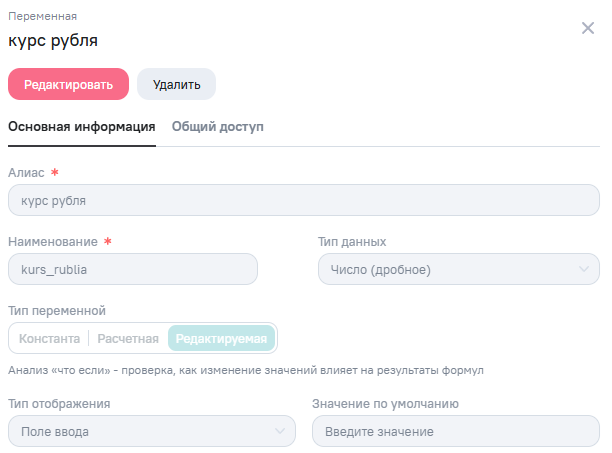Image resolution: width=612 pixels, height=453 pixels.
Task: Click the Переменная header caption
Action: pos(42,16)
